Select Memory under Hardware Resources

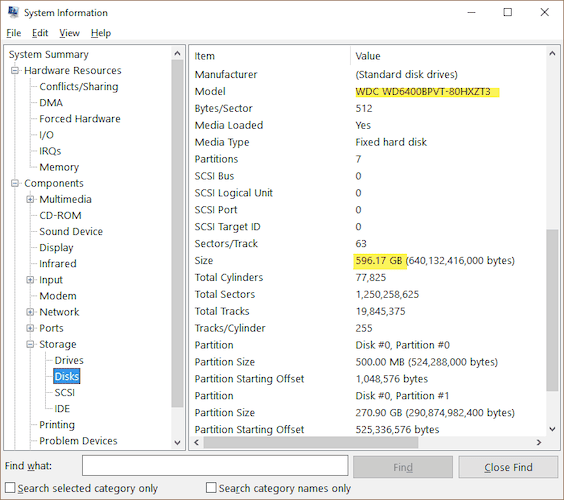[x=59, y=167]
